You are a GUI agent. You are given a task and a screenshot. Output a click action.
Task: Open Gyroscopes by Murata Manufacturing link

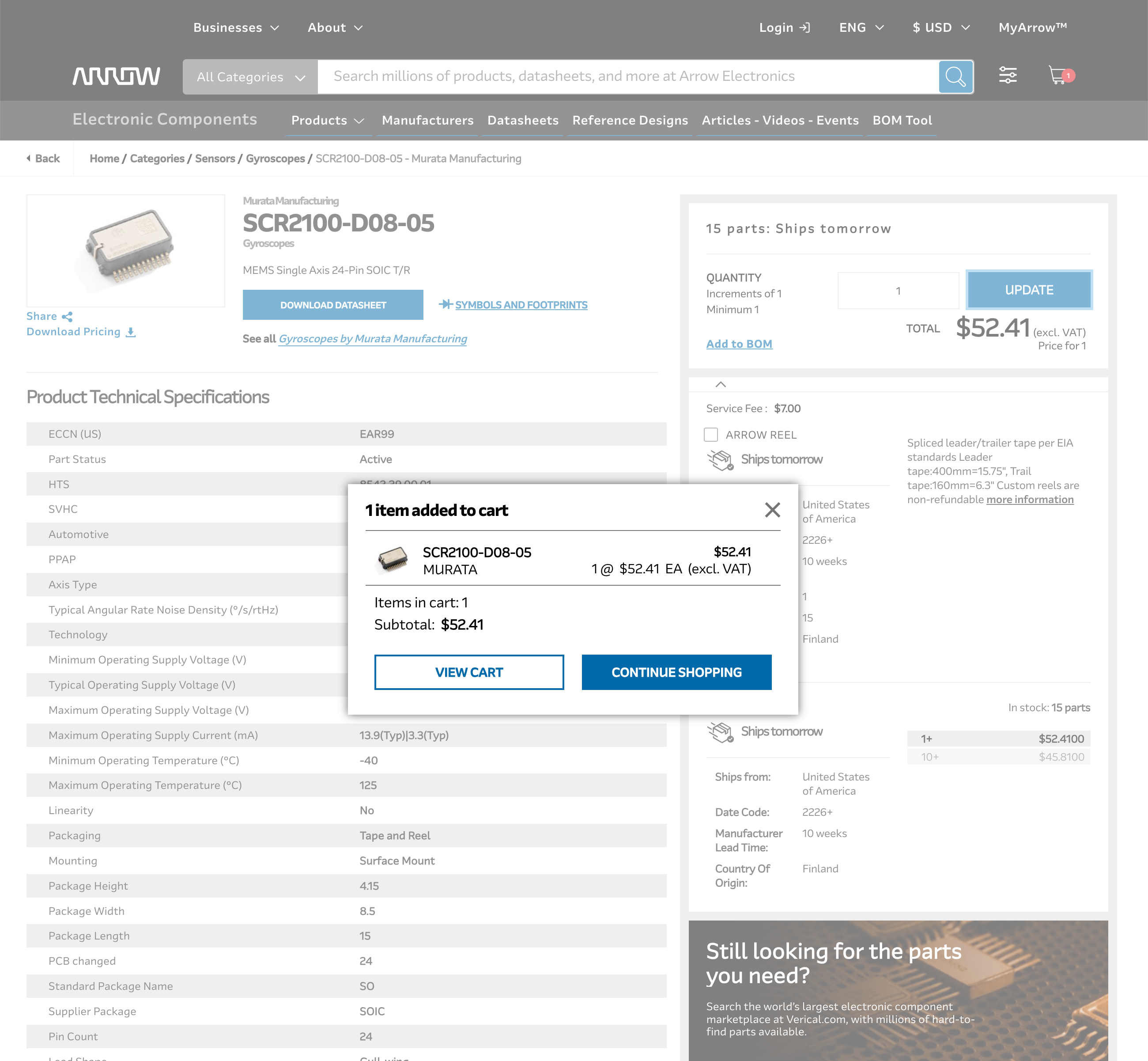373,339
